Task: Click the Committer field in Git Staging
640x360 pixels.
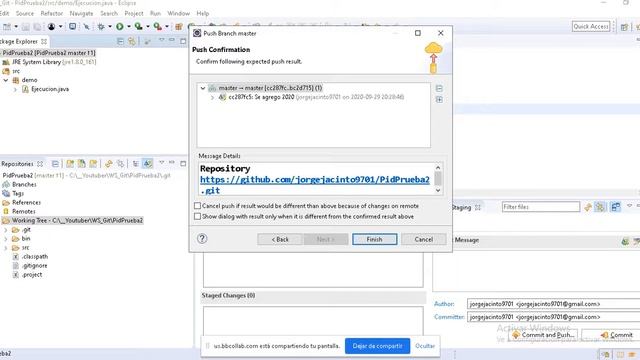Action: click(553, 317)
